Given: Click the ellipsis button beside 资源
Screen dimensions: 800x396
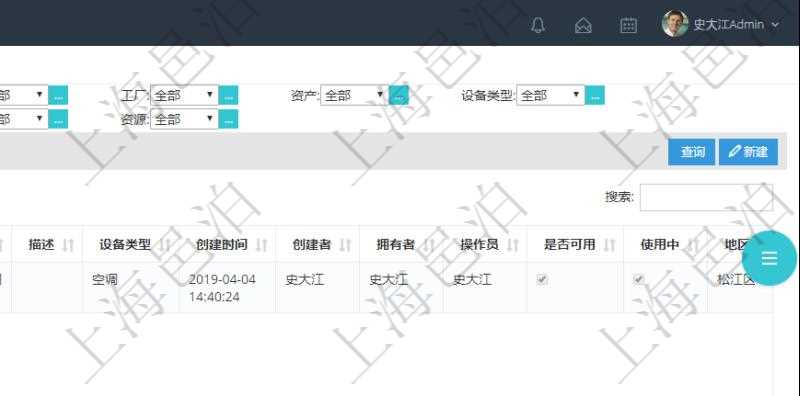Looking at the screenshot, I should click(x=228, y=119).
